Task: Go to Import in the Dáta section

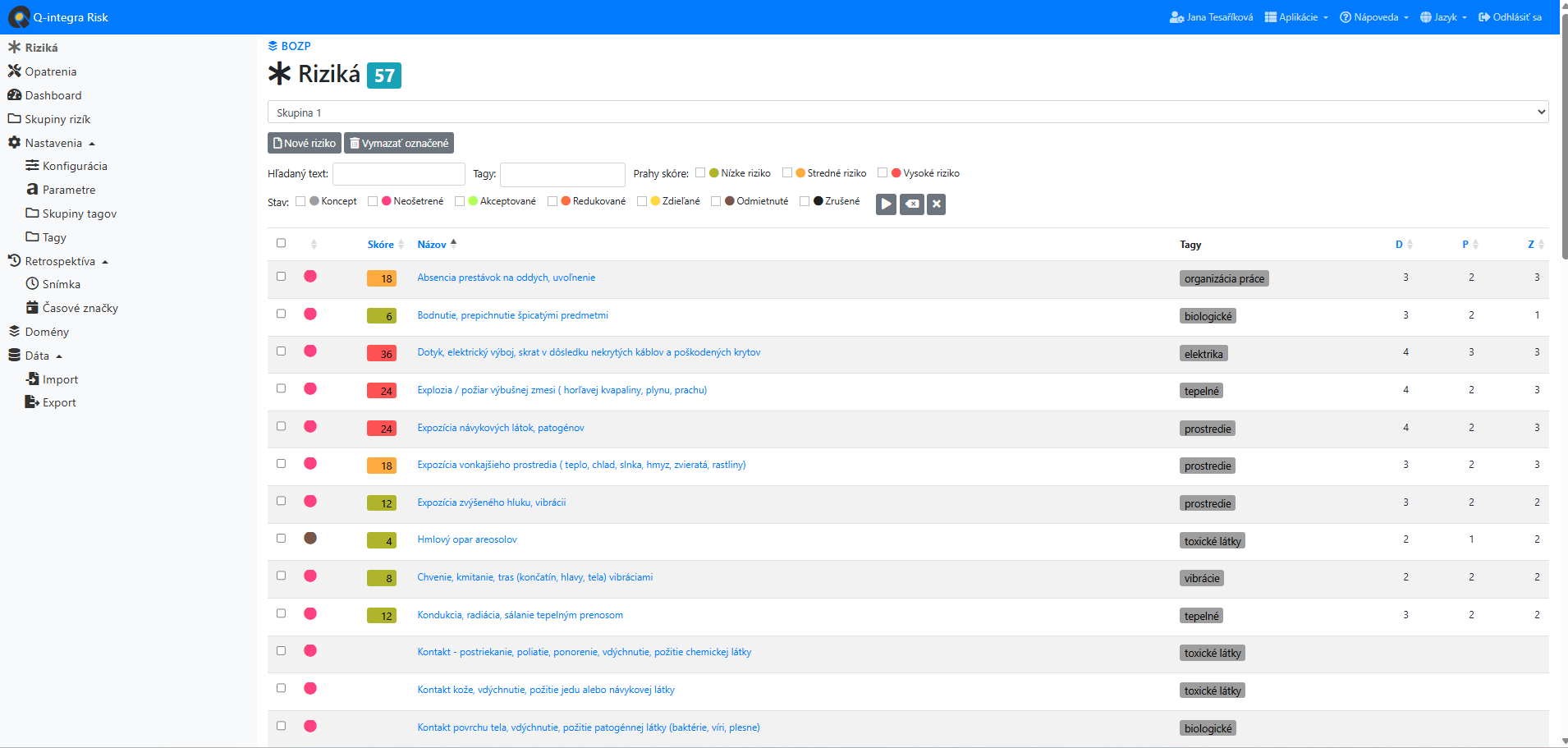Action: [60, 379]
